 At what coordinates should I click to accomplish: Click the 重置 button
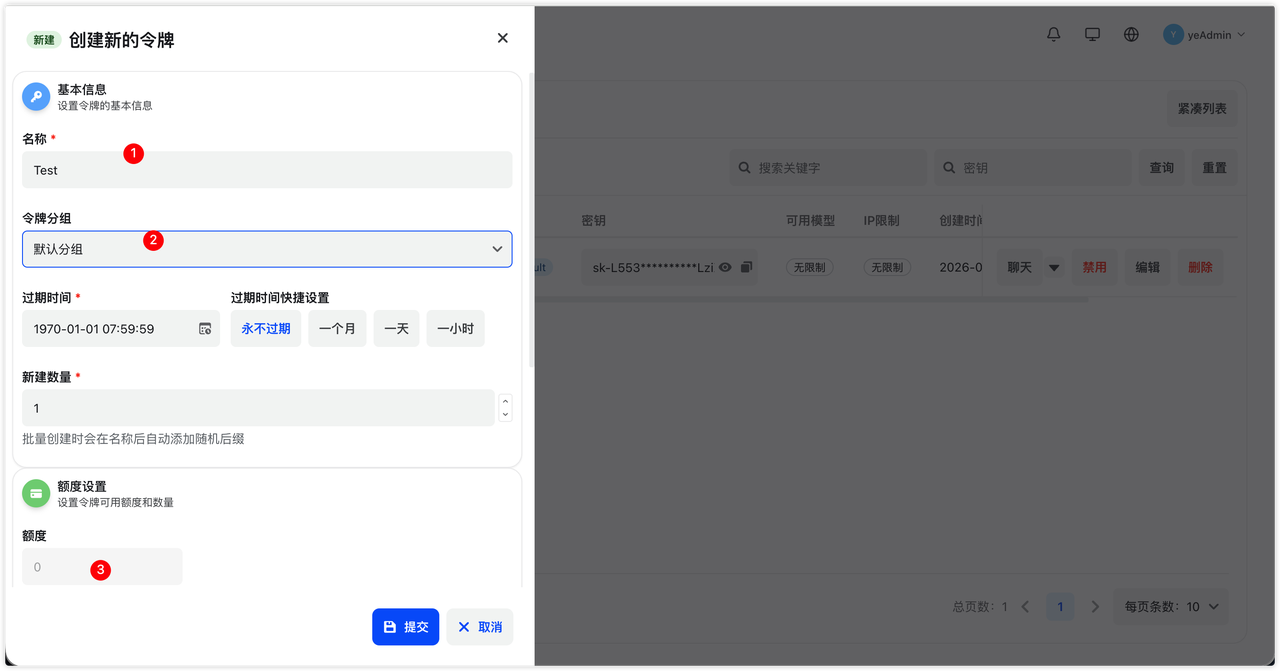pos(1214,168)
